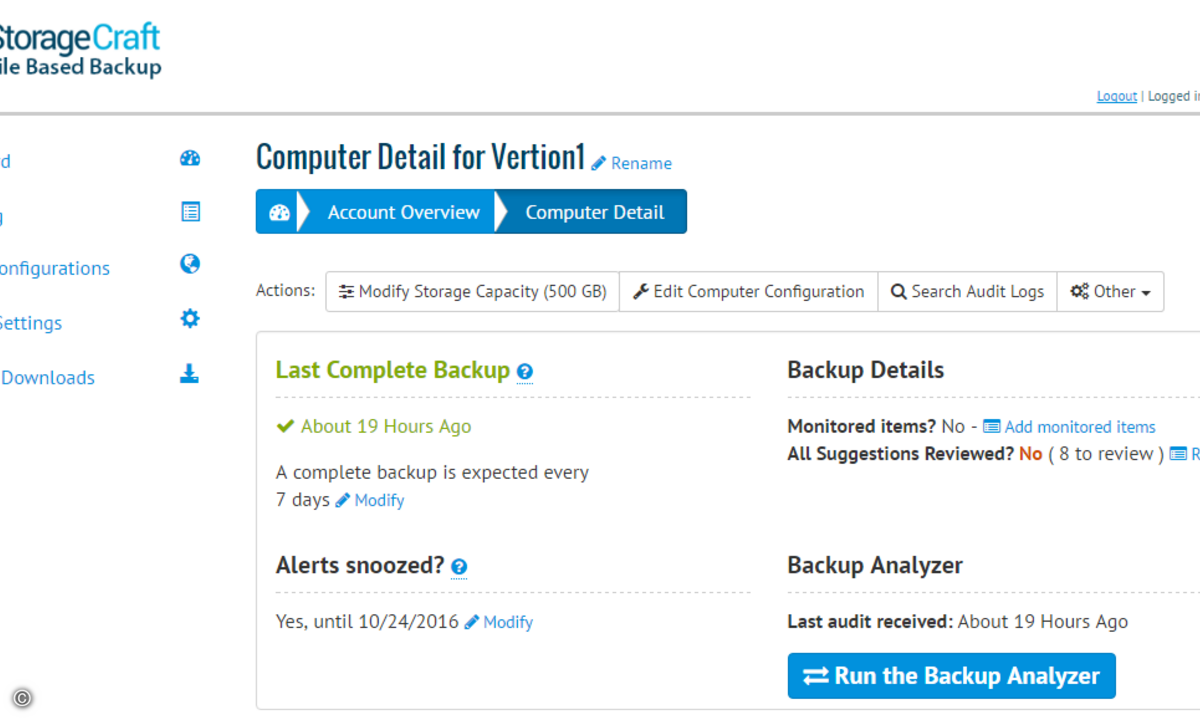Select the 'Yes, until 10/24/2016' text
The height and width of the screenshot is (720, 1200).
pyautogui.click(x=367, y=622)
